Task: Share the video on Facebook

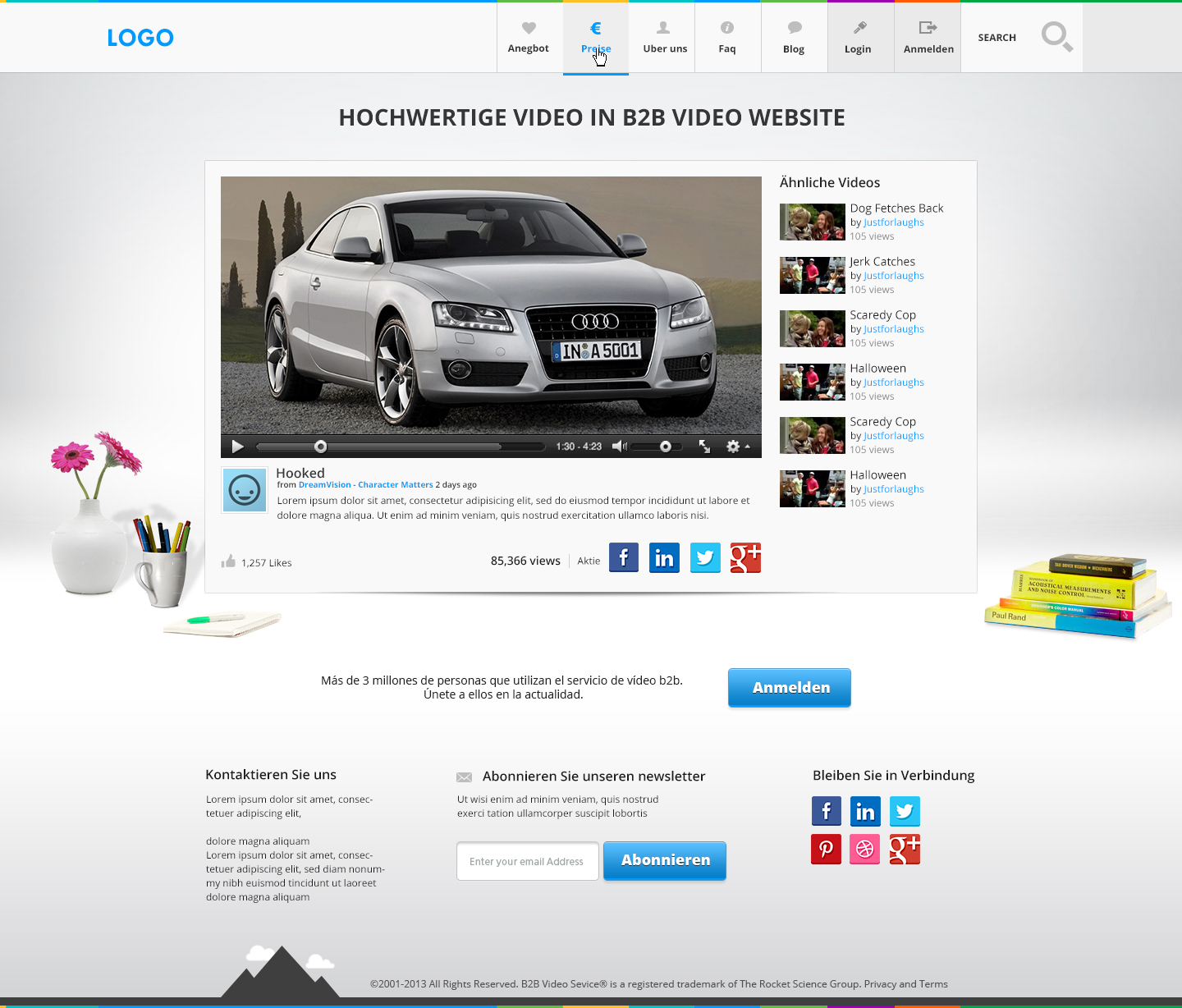Action: click(x=624, y=558)
